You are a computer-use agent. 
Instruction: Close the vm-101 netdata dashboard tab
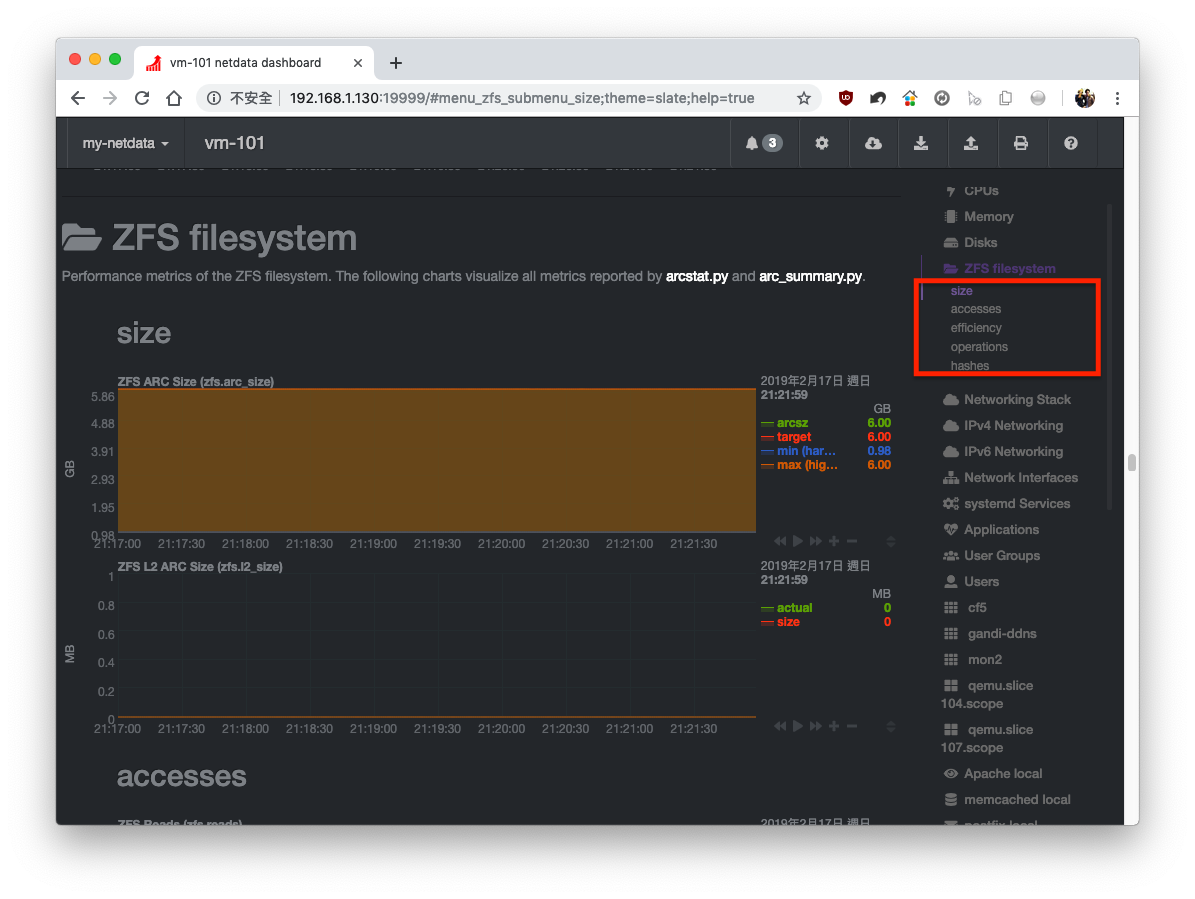coord(357,63)
